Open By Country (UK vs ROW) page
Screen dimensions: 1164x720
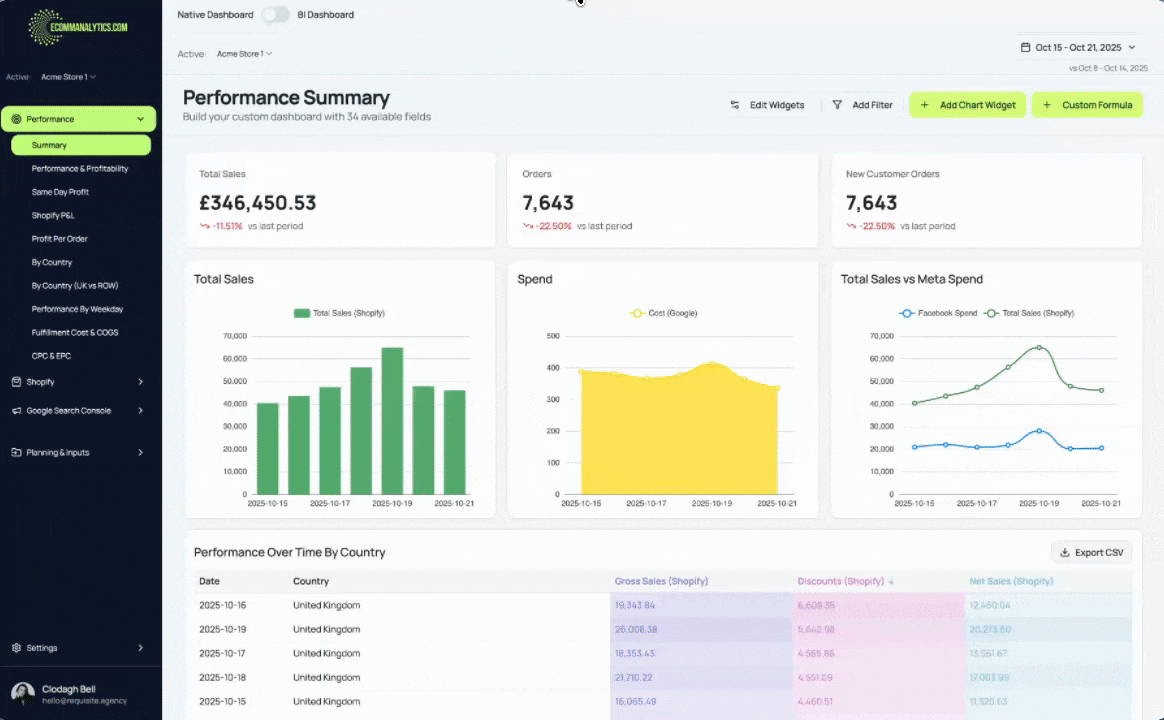[75, 285]
